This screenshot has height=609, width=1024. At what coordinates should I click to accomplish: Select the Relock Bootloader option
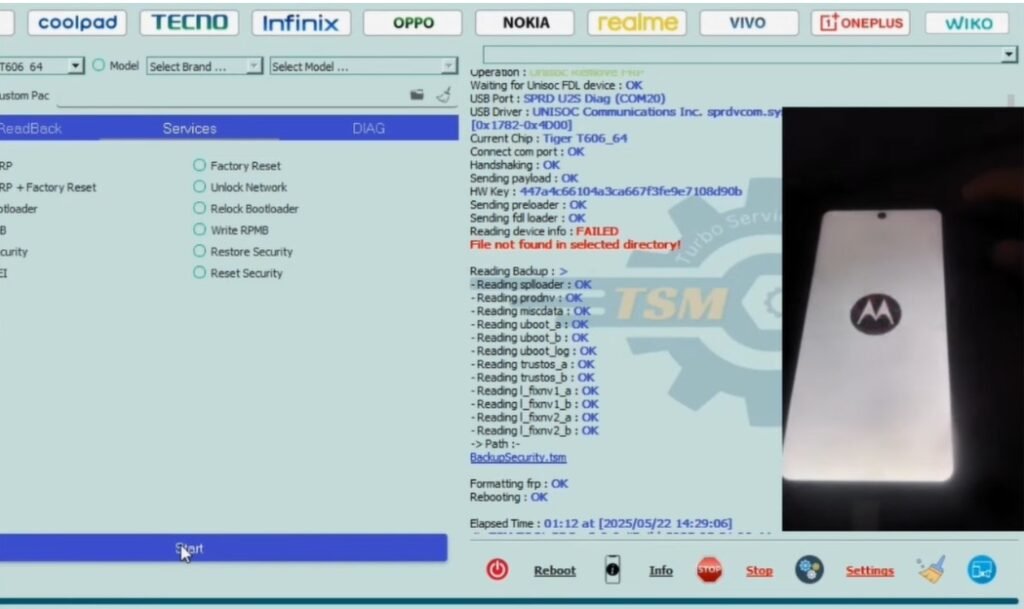click(199, 208)
